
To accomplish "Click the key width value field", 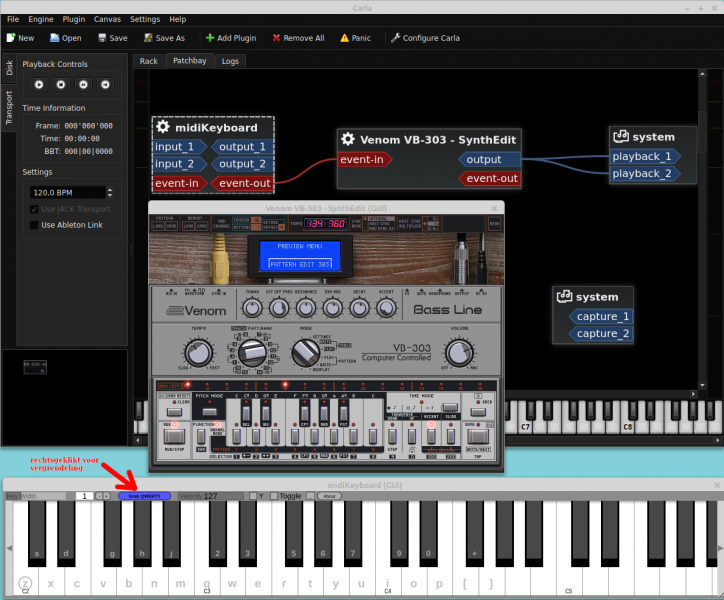I will (x=84, y=496).
